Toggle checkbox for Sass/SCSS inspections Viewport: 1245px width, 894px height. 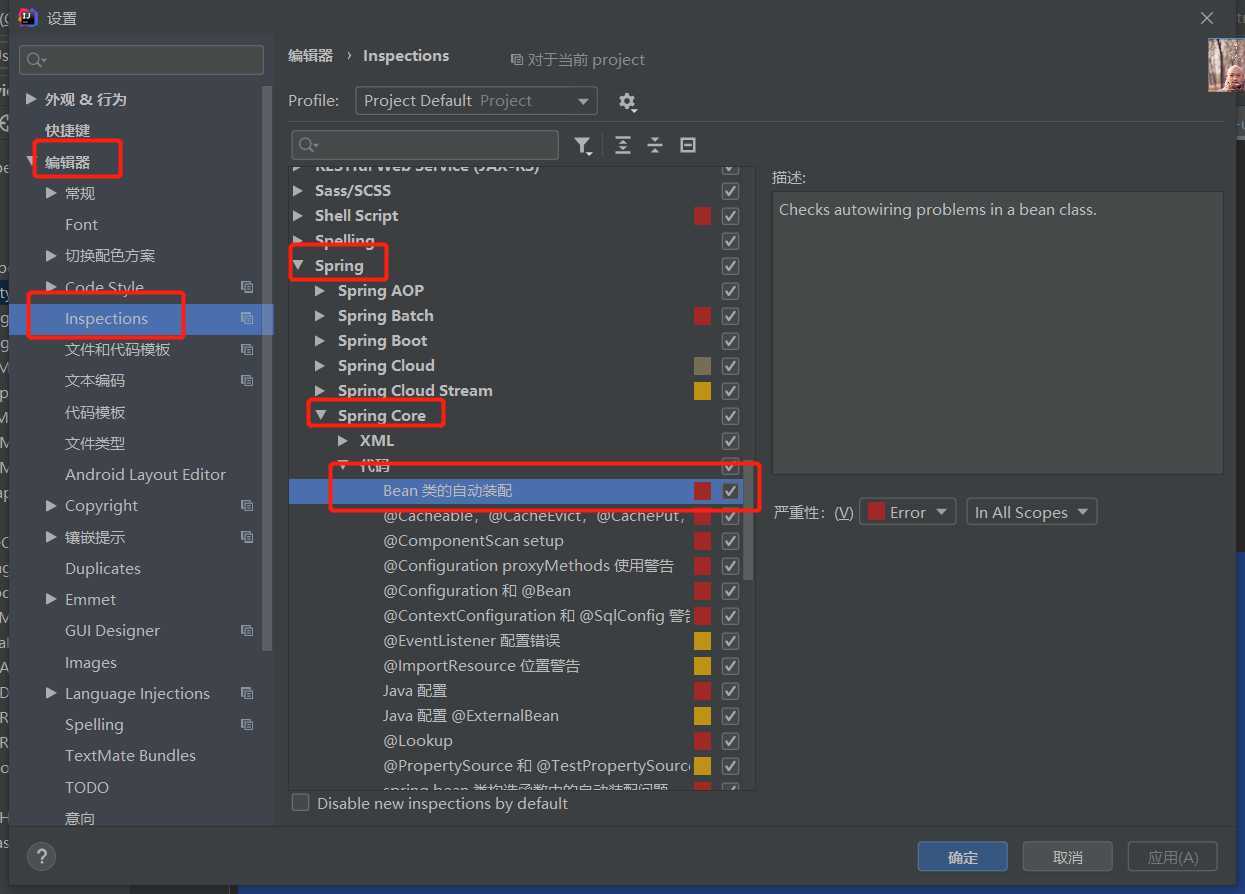click(730, 191)
